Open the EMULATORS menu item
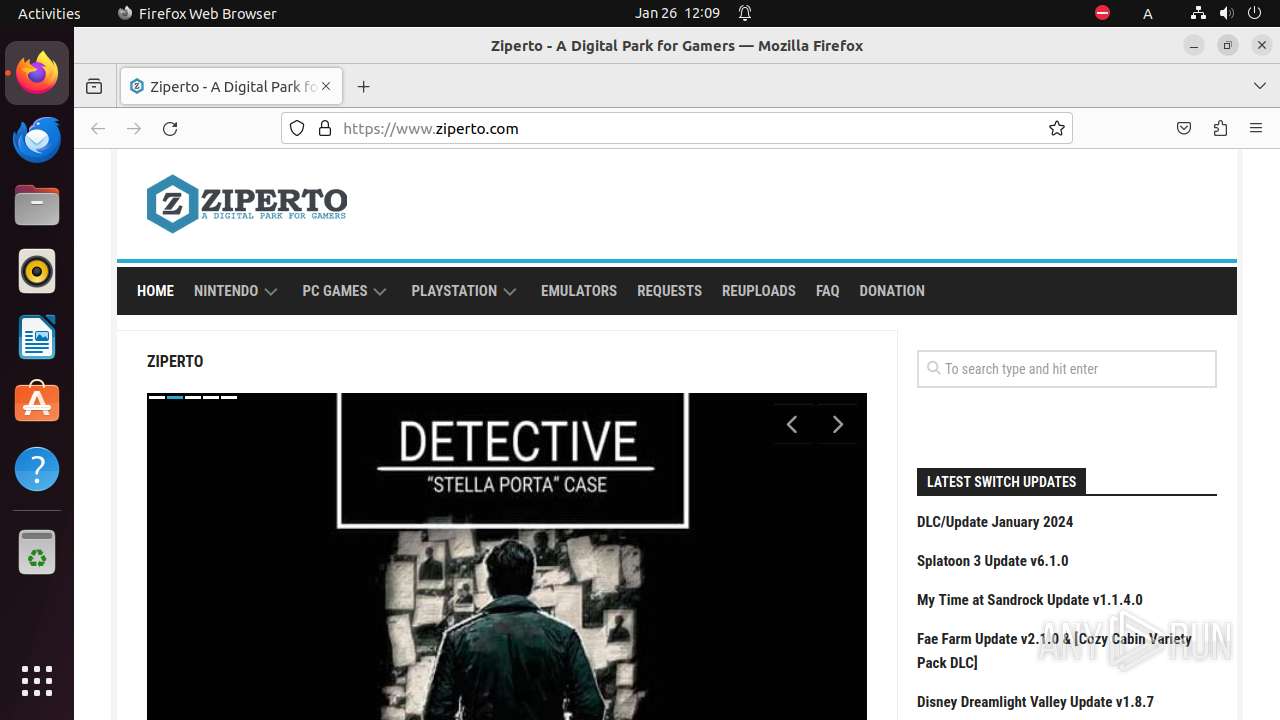 click(x=579, y=291)
